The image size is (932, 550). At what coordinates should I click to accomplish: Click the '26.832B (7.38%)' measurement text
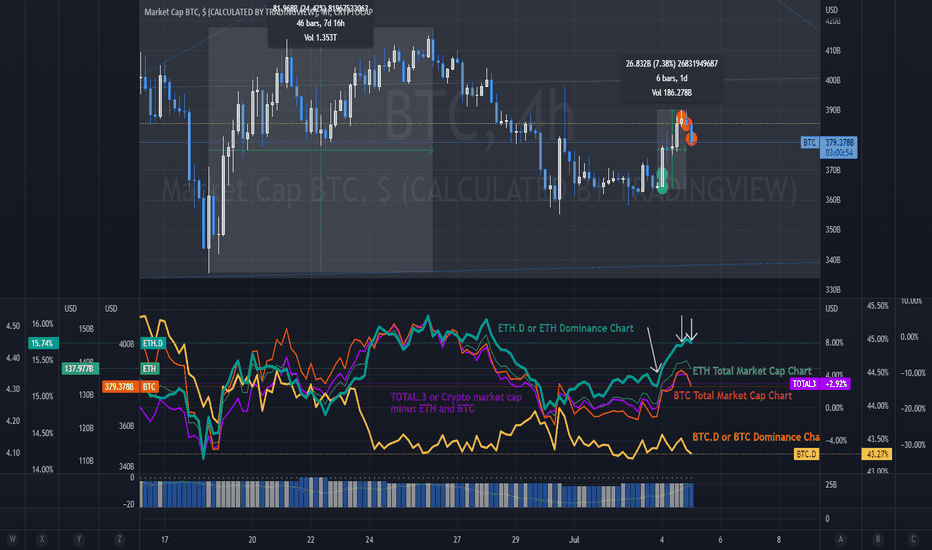[x=672, y=64]
